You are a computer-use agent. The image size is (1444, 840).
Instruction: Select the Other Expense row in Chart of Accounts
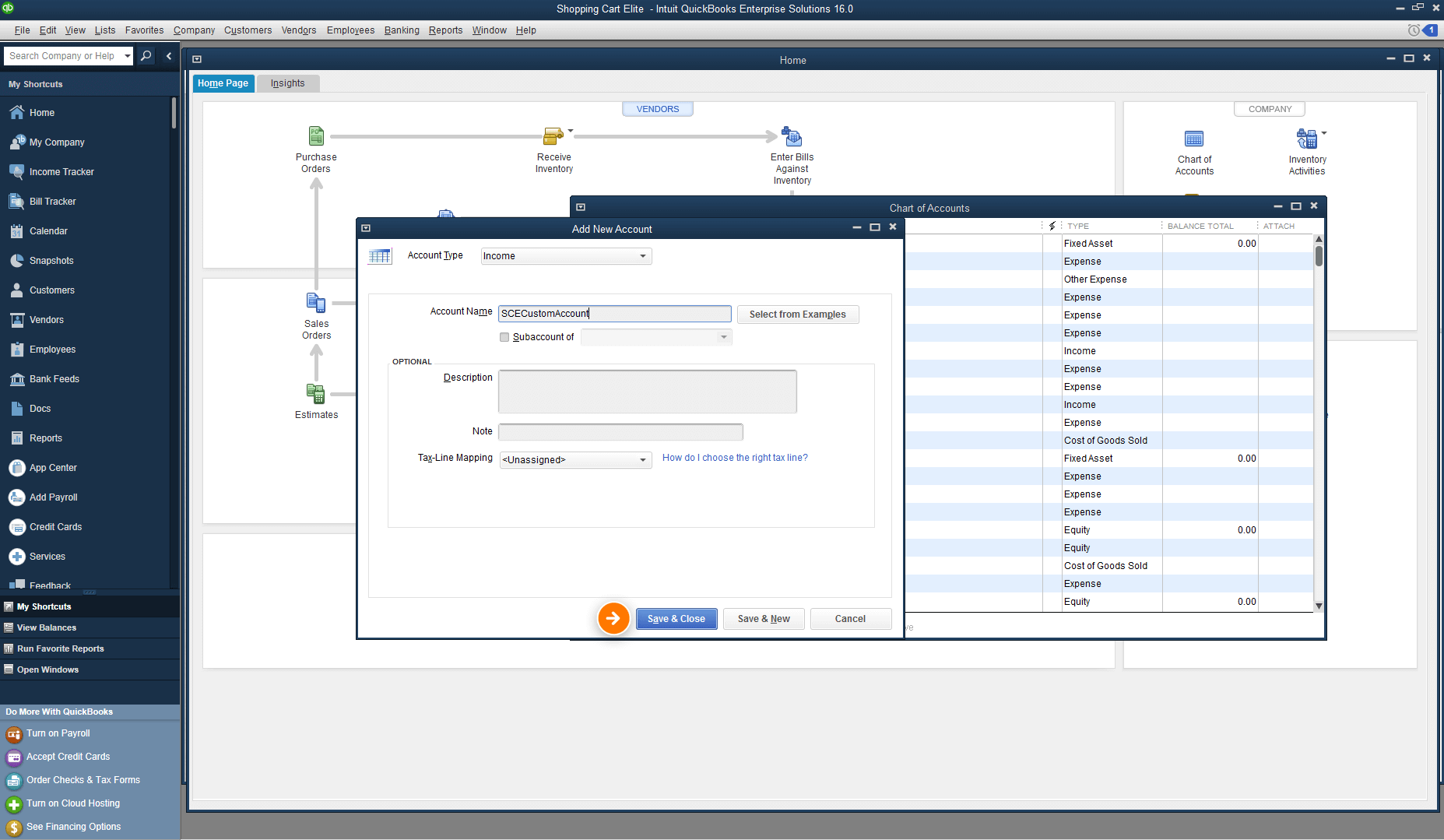1109,279
